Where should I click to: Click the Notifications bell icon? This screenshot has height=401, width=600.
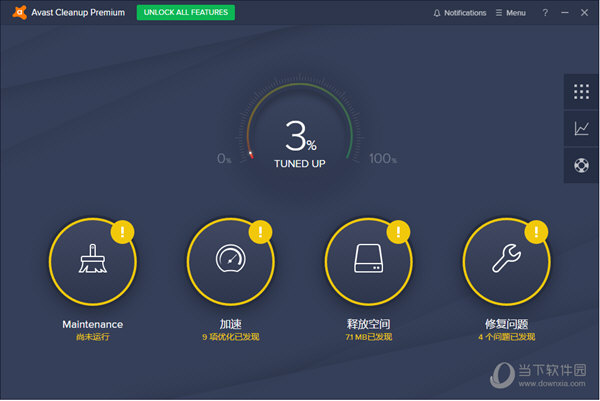click(x=437, y=13)
